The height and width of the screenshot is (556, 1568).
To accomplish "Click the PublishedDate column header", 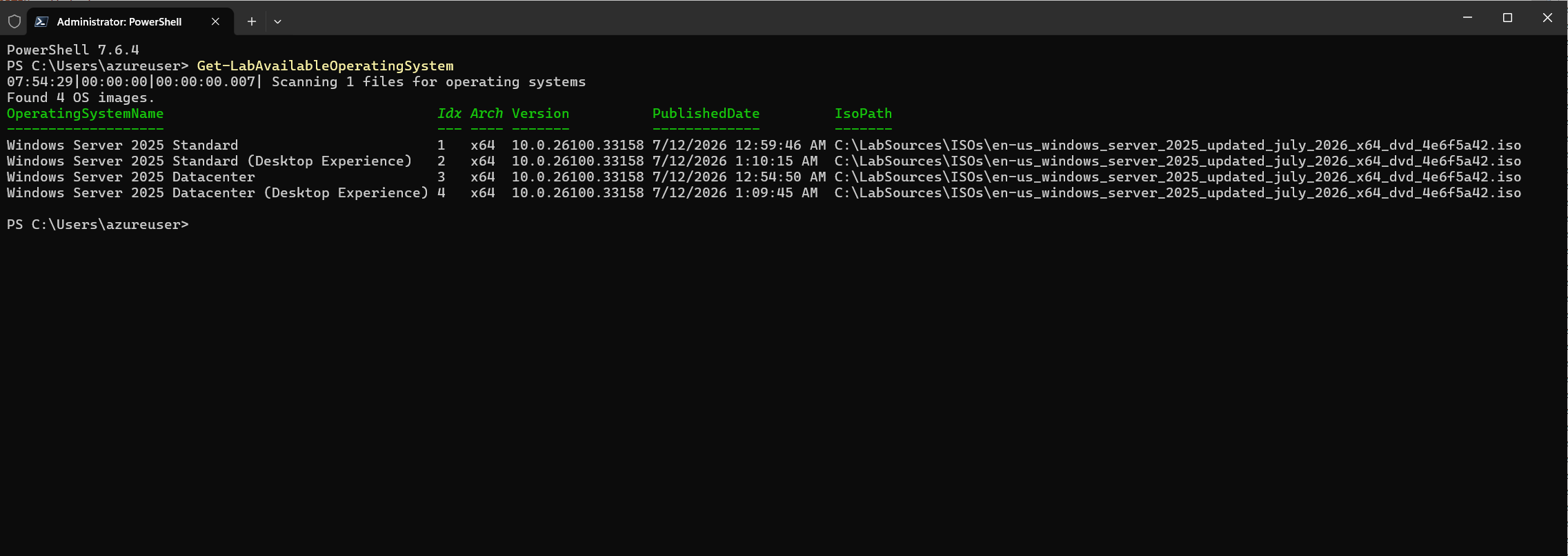I will (x=706, y=114).
